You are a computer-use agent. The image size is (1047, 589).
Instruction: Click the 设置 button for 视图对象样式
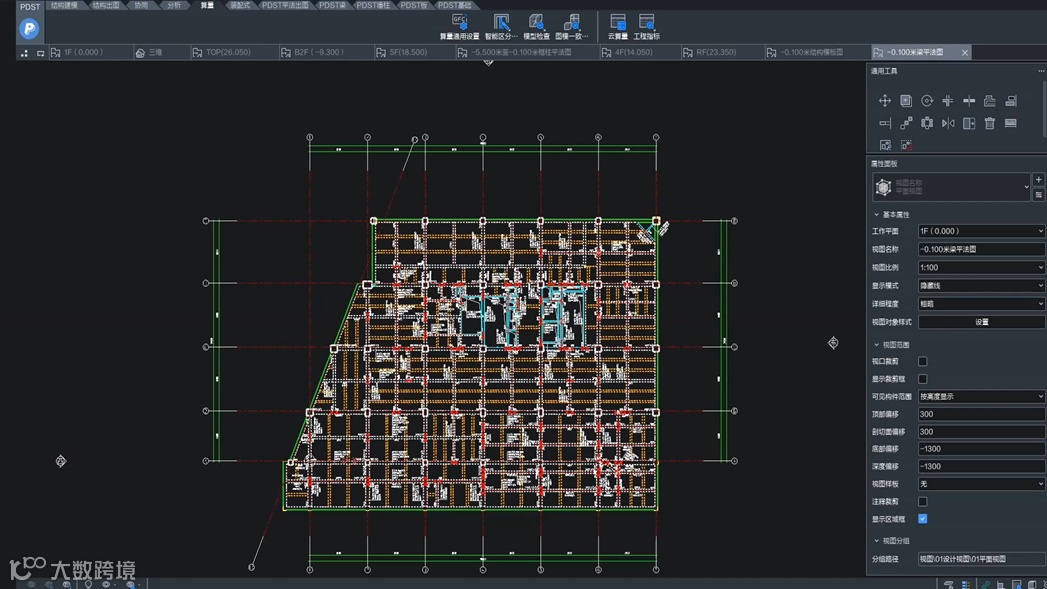coord(981,322)
